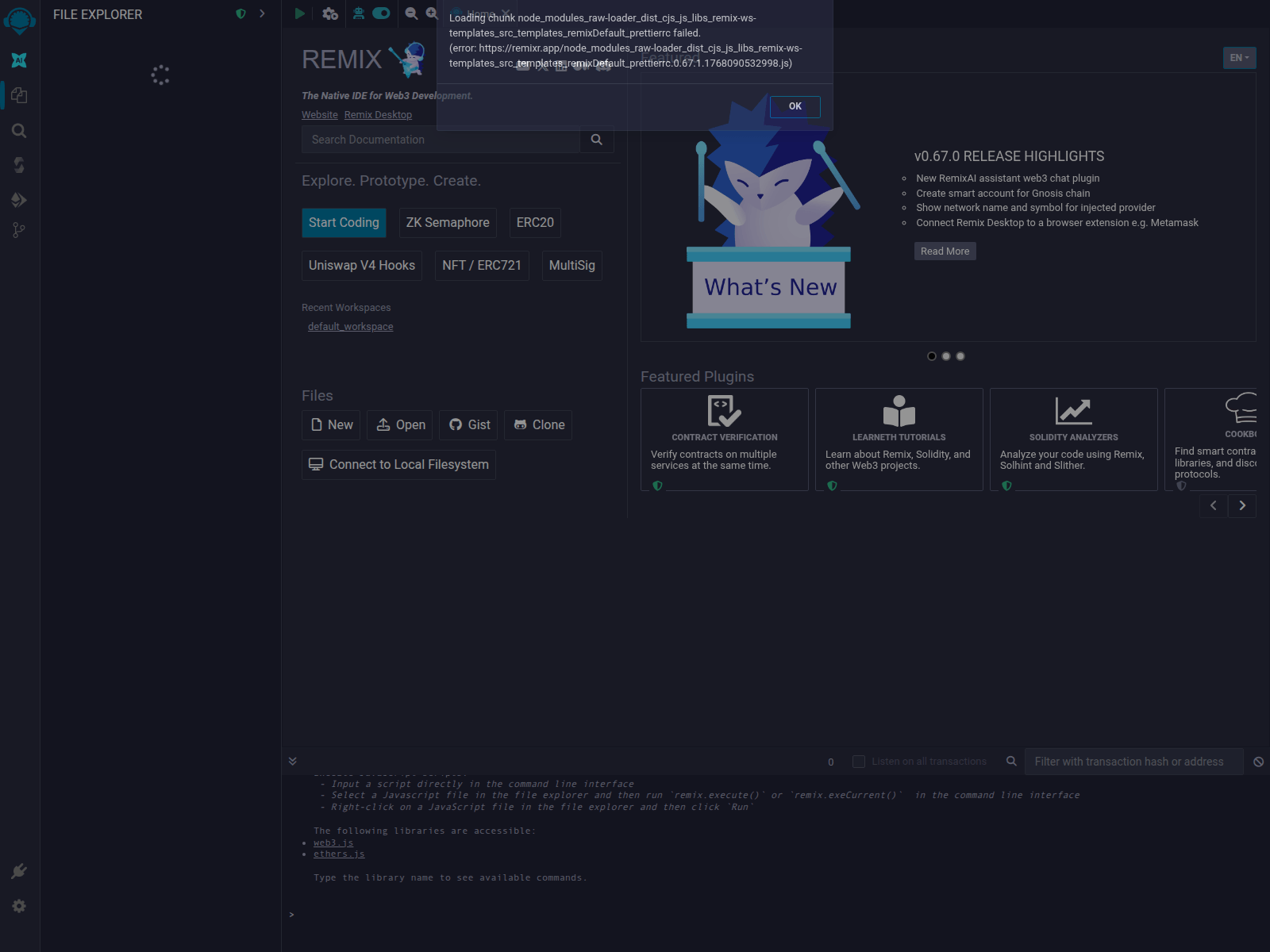Viewport: 1270px width, 952px height.
Task: Open the RemixAI assistant sidebar icon
Action: [19, 60]
